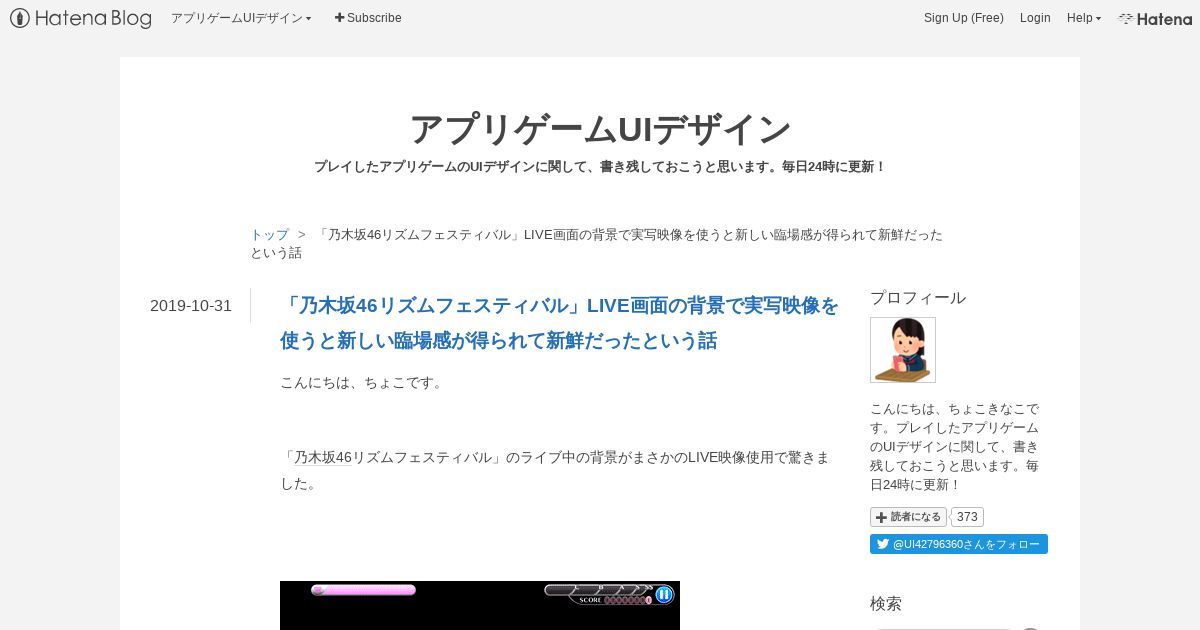Click the pink gauge bar in game screenshot
Screen dimensions: 1200x630
pyautogui.click(x=364, y=590)
